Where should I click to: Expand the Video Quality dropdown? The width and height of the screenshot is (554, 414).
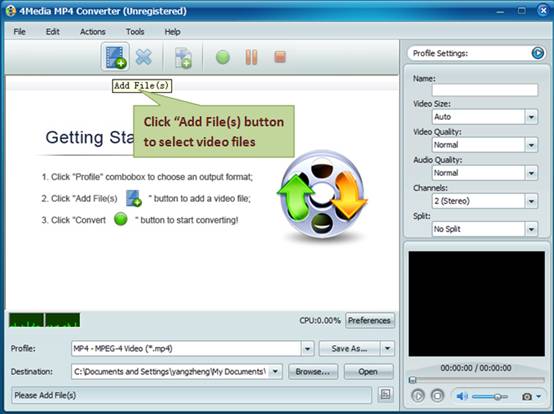(531, 145)
